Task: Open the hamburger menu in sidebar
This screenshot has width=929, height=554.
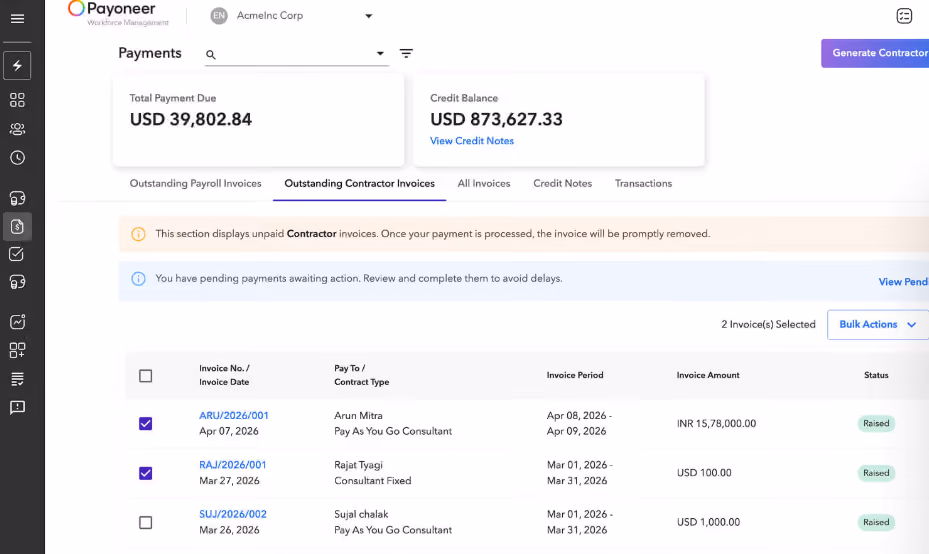Action: (17, 18)
